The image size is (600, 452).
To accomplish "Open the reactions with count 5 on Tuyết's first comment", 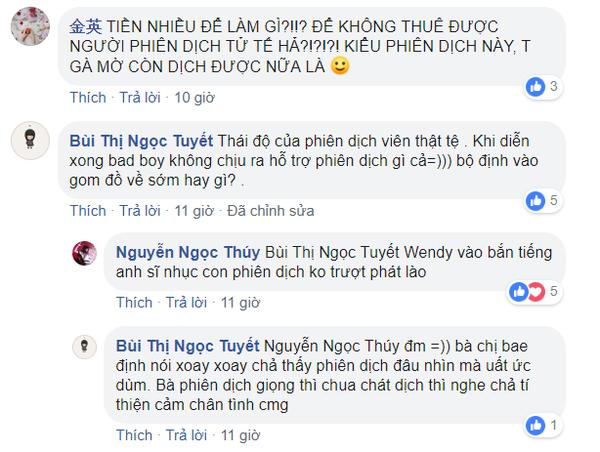I will (543, 201).
